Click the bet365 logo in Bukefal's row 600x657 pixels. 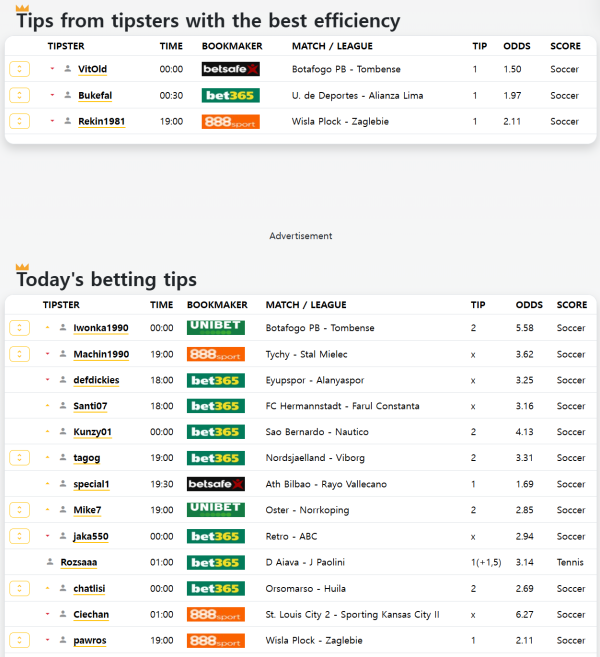click(230, 95)
